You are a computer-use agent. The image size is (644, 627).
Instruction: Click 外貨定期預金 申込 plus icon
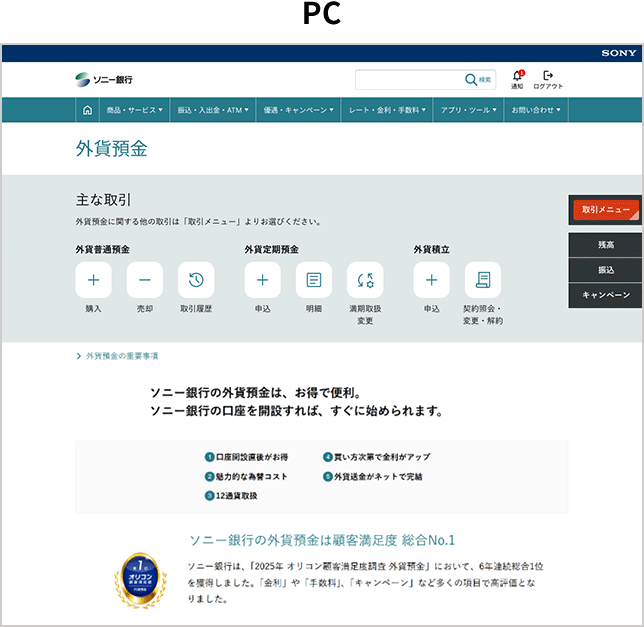pos(262,280)
